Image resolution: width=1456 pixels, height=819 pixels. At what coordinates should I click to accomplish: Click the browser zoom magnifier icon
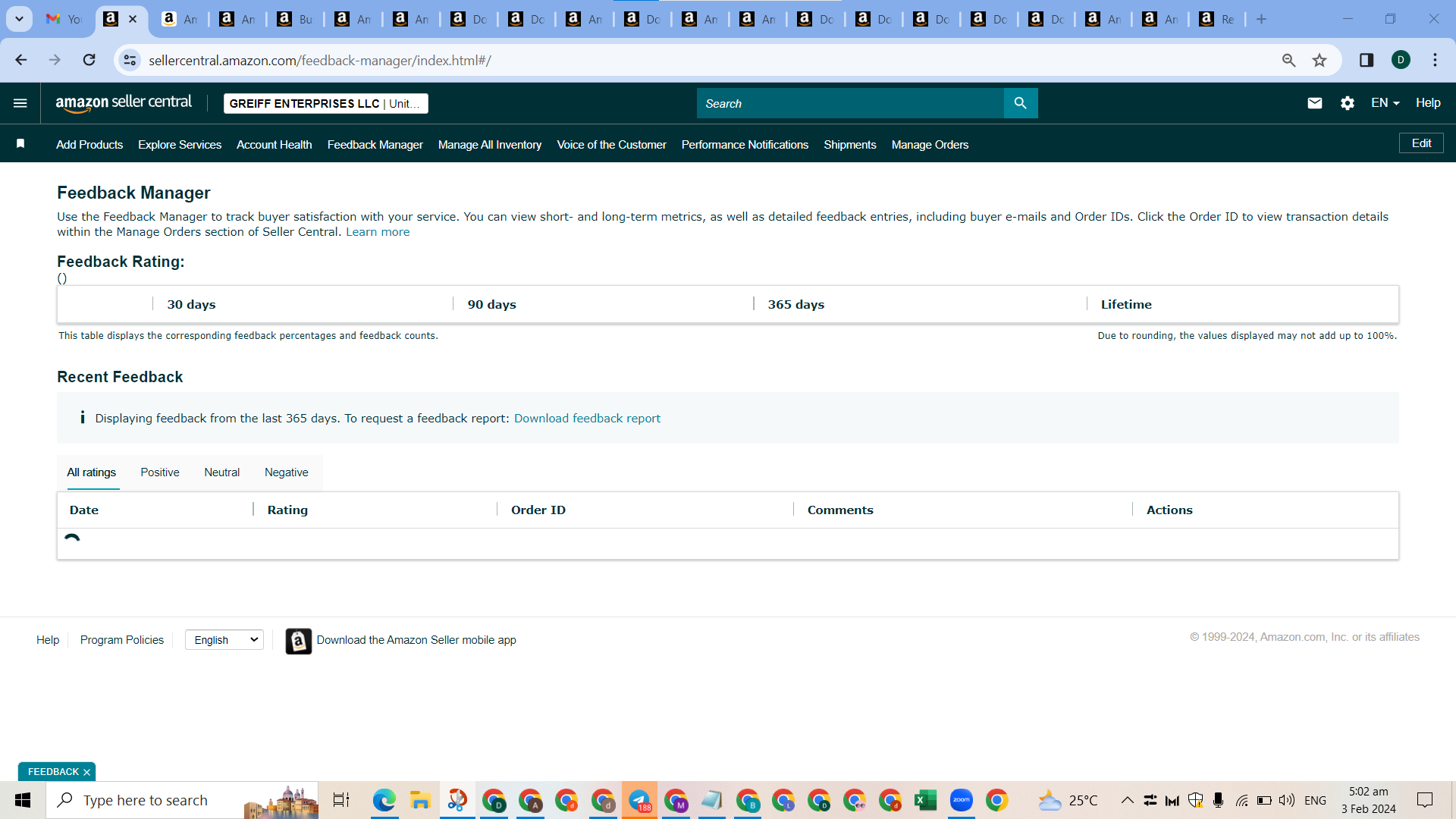1288,60
